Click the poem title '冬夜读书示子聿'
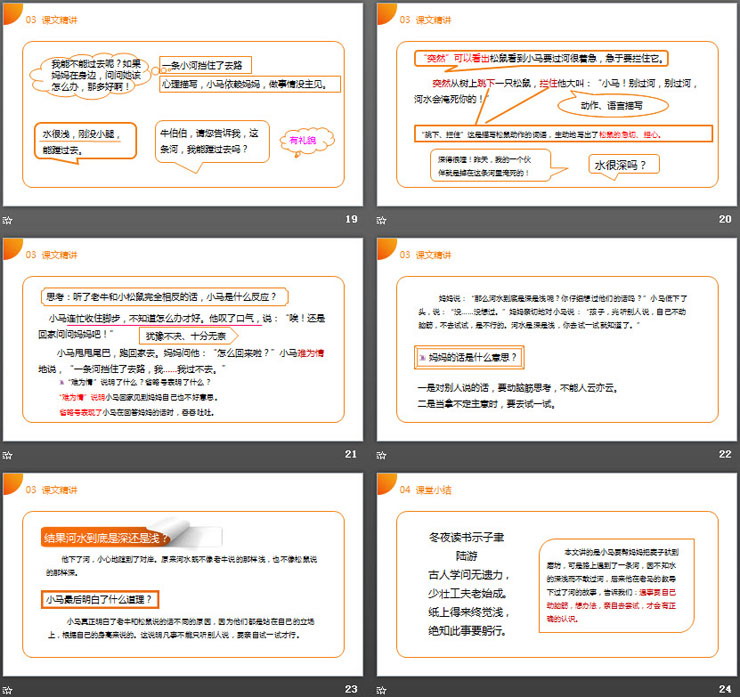 466,537
